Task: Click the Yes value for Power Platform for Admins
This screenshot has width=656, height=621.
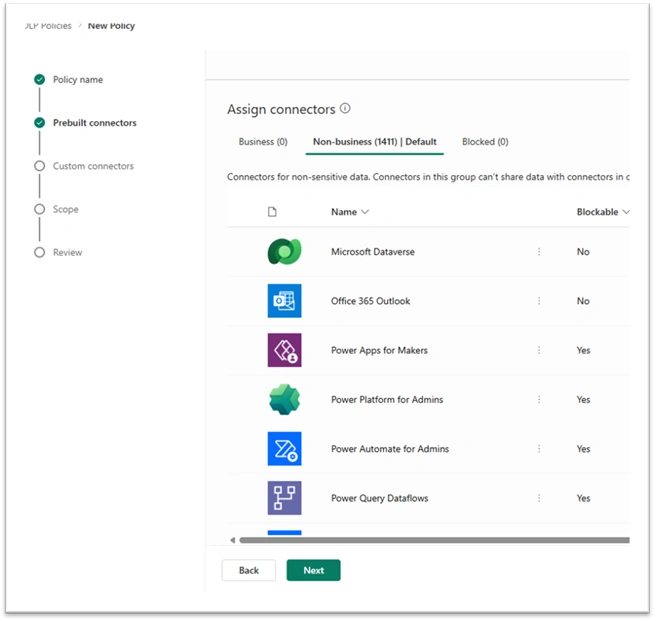Action: click(583, 400)
